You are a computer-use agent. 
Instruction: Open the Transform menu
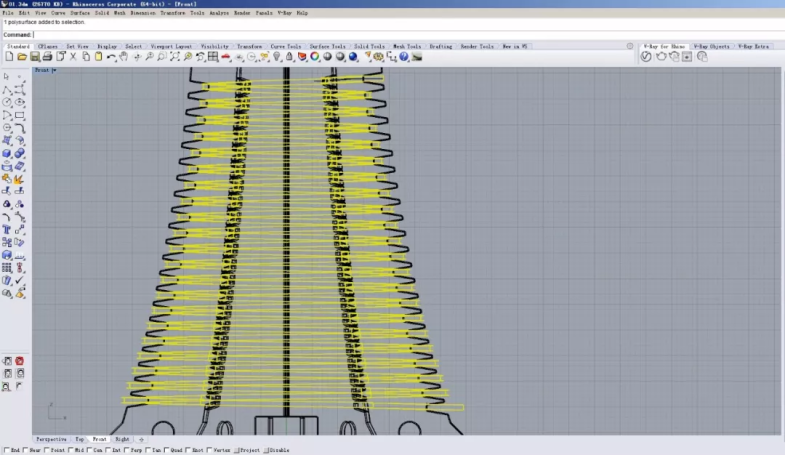[172, 13]
